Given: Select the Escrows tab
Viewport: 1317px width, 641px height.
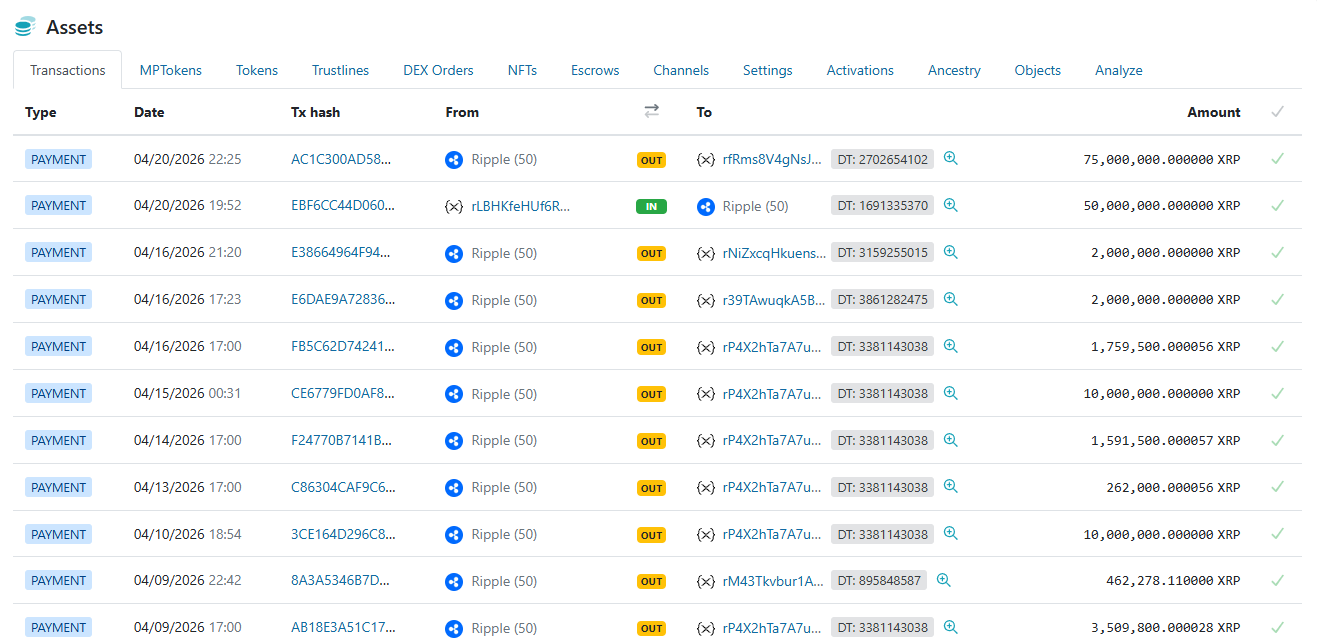Looking at the screenshot, I should tap(595, 70).
